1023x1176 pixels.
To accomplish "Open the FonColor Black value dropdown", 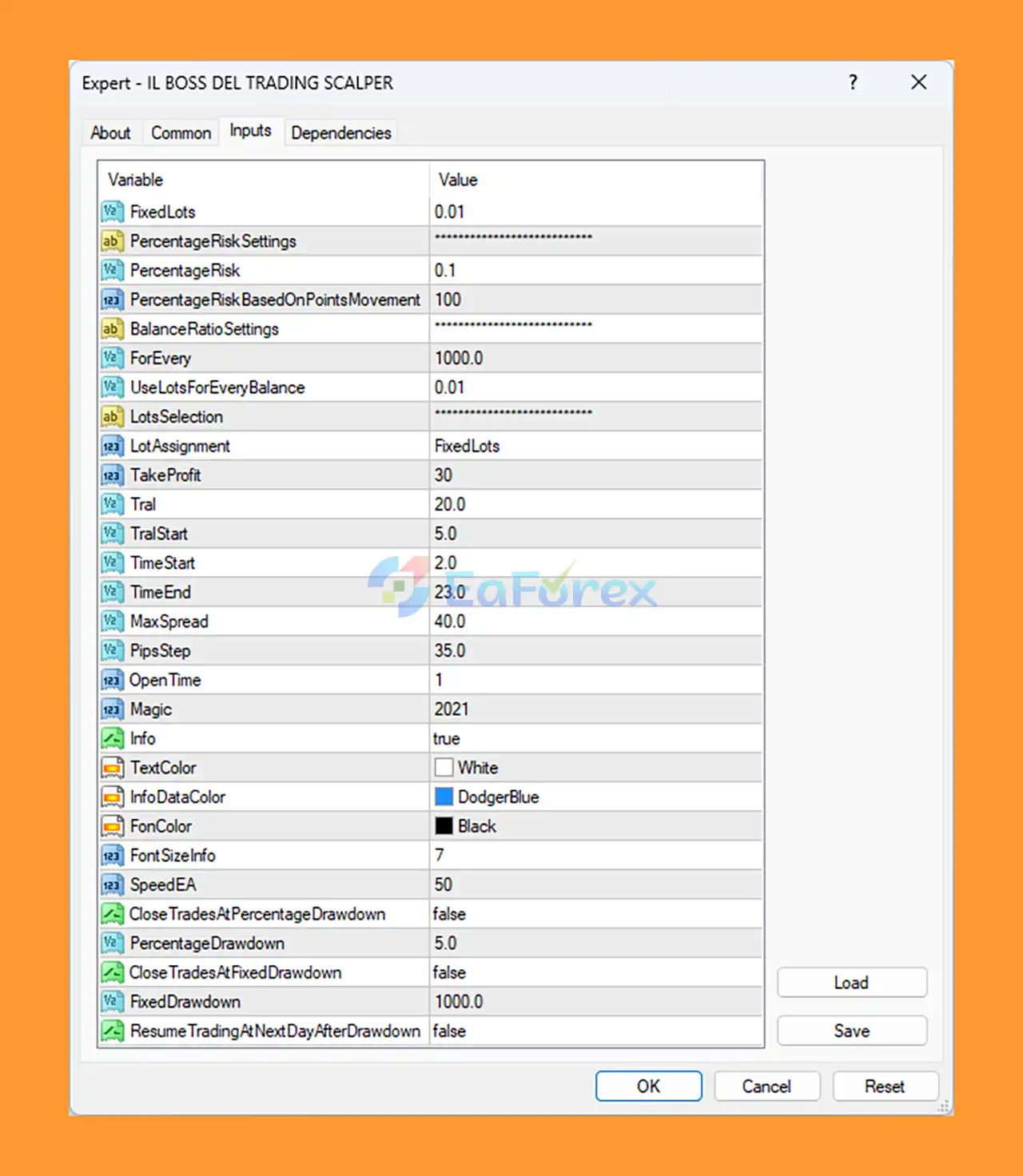I will tap(595, 827).
